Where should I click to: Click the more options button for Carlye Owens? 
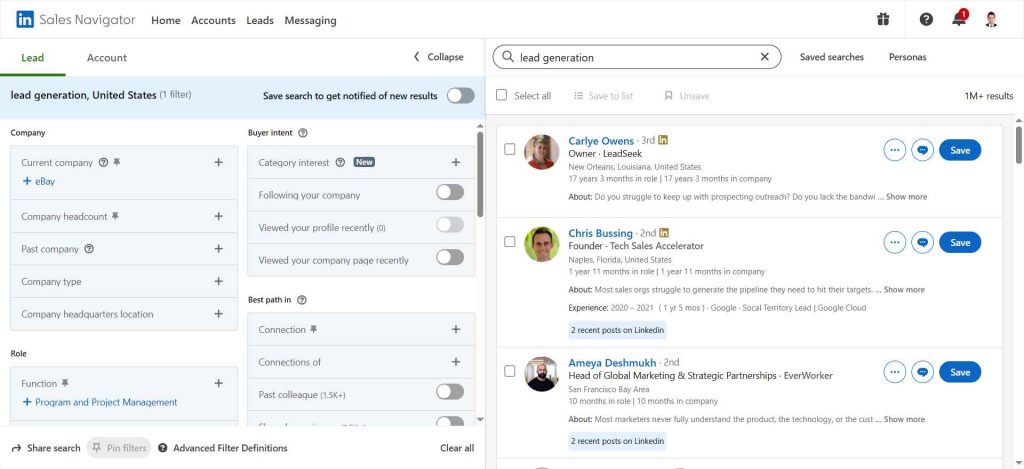pyautogui.click(x=895, y=150)
